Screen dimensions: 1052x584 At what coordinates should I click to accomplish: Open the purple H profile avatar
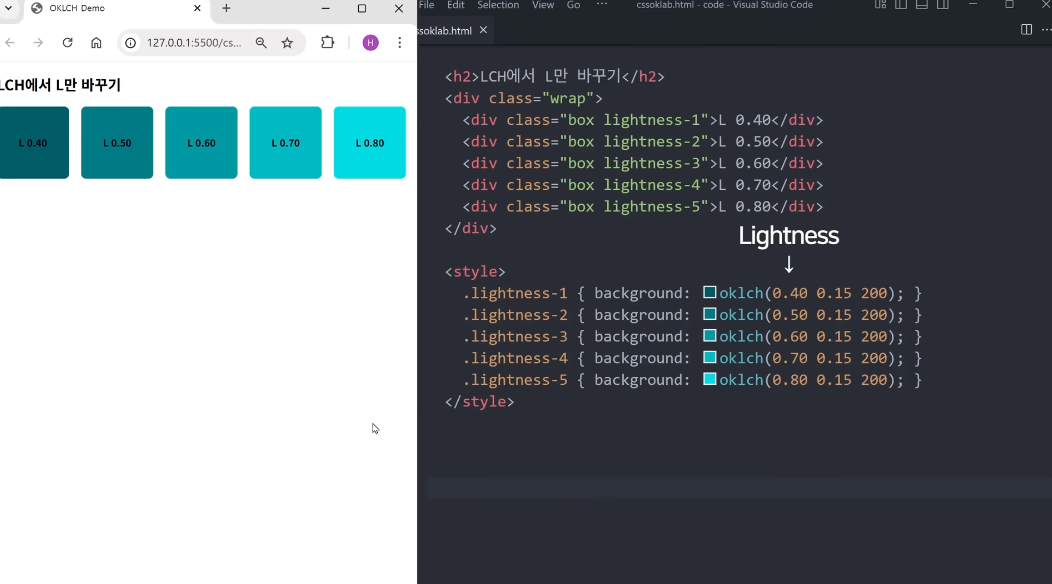(370, 43)
